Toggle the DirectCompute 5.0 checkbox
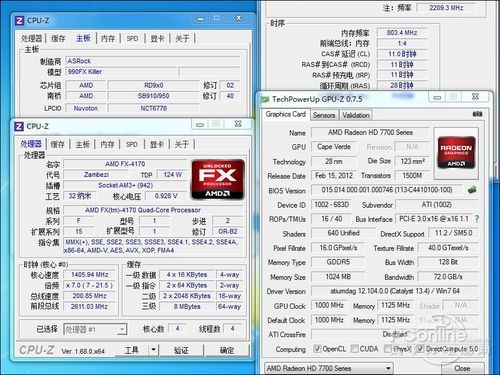 click(420, 349)
